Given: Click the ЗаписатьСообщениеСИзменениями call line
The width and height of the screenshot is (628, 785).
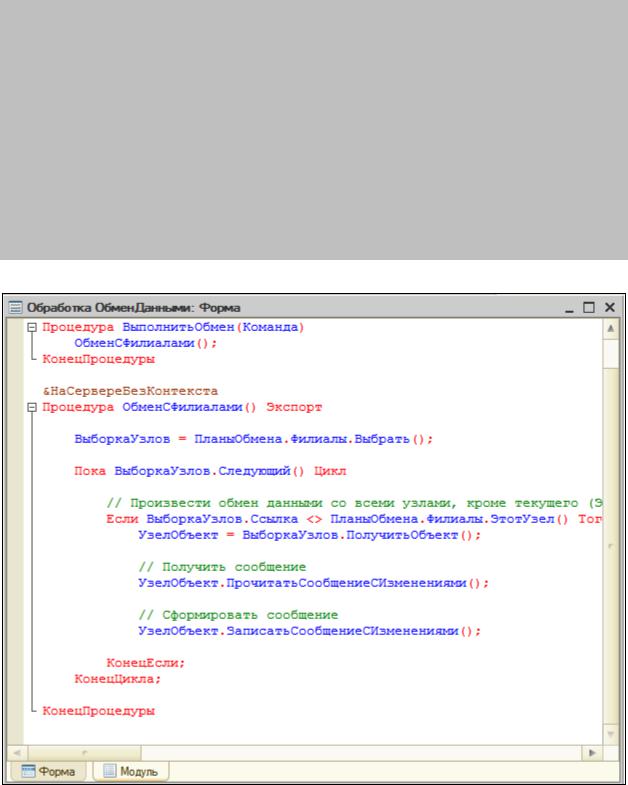Looking at the screenshot, I should click(x=309, y=631).
